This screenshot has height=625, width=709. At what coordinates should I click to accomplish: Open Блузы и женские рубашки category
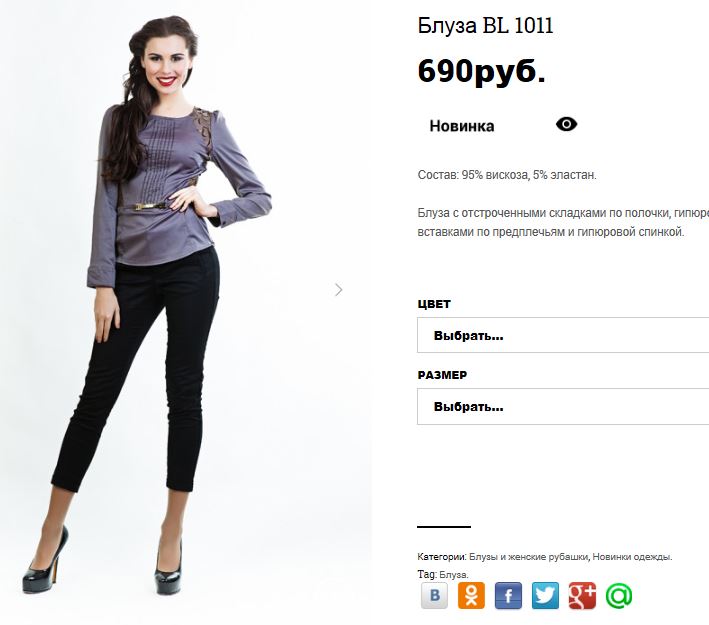[529, 557]
